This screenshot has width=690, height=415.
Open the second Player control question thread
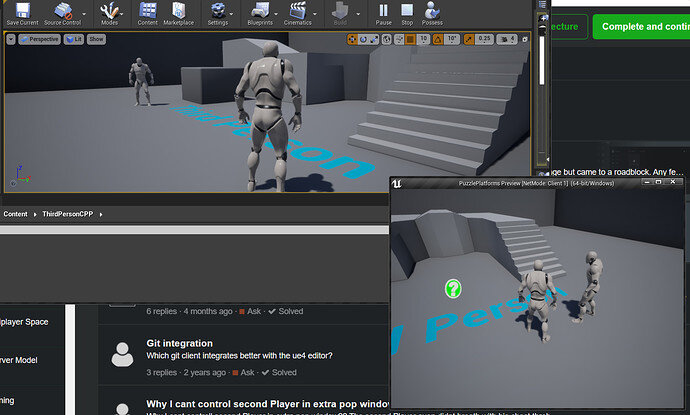point(267,404)
